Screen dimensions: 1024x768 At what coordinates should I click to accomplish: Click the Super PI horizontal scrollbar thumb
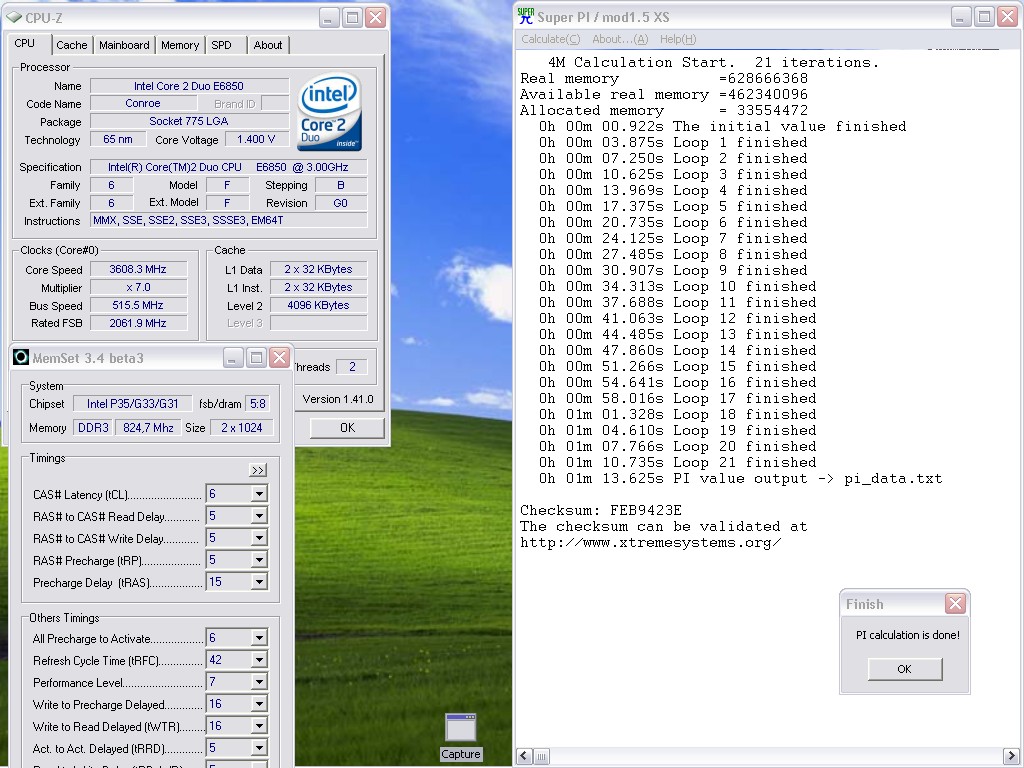click(x=542, y=756)
